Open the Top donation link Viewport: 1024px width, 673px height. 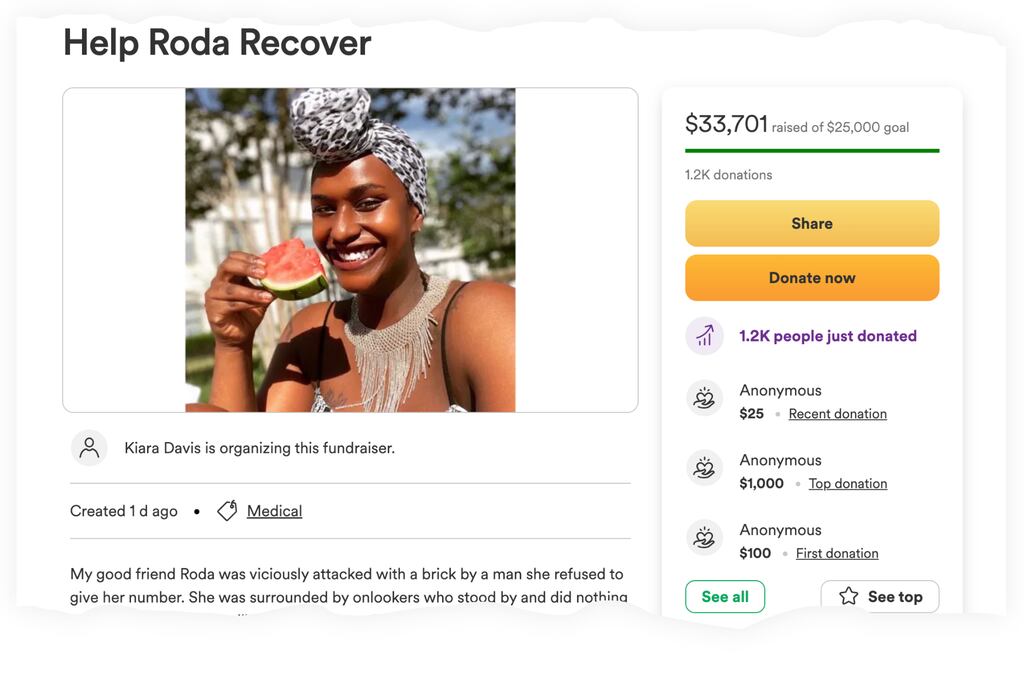(x=848, y=483)
